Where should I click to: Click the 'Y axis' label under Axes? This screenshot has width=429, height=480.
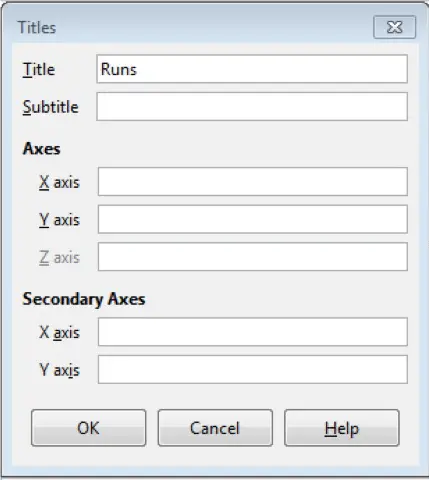click(59, 220)
